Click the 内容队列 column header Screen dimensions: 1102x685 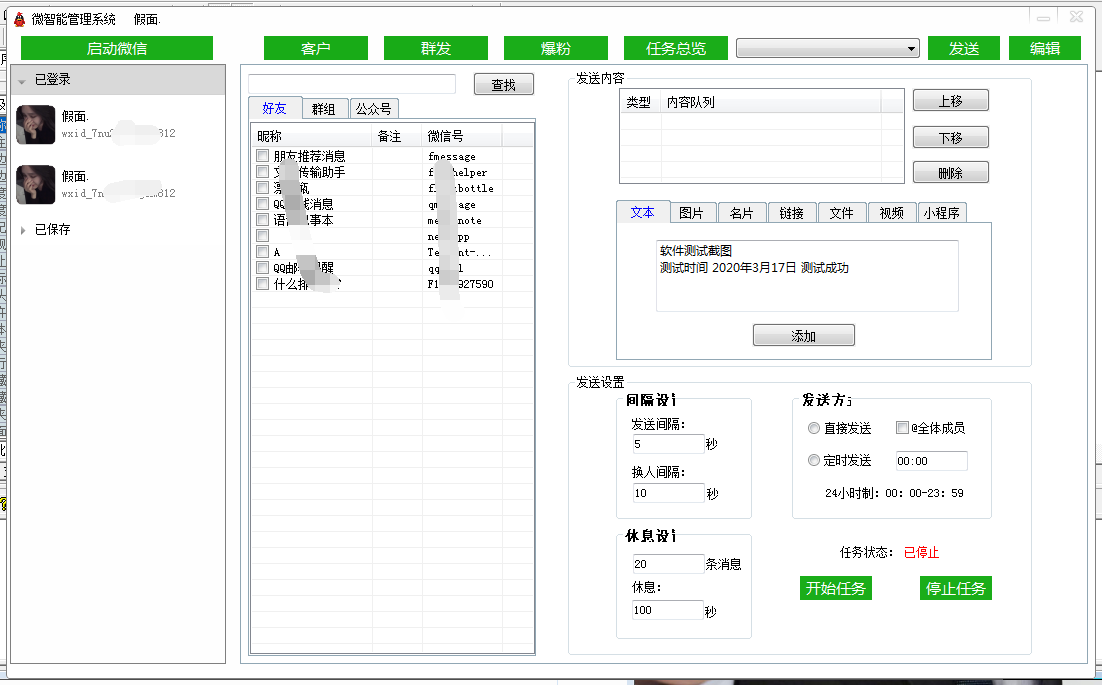(770, 103)
